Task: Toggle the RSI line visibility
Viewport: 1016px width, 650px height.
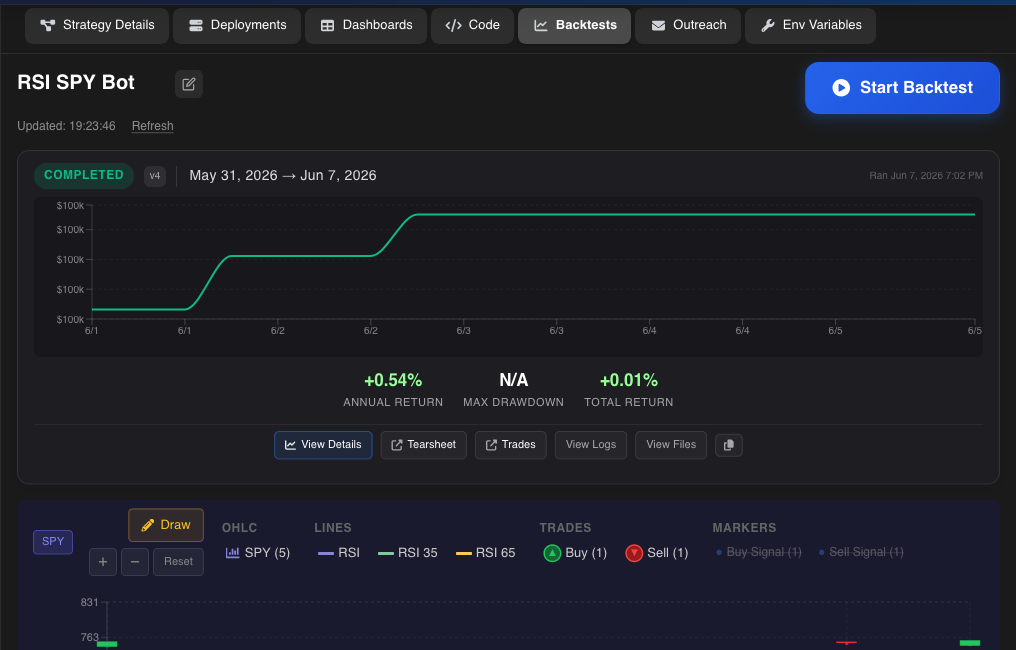Action: [x=339, y=553]
